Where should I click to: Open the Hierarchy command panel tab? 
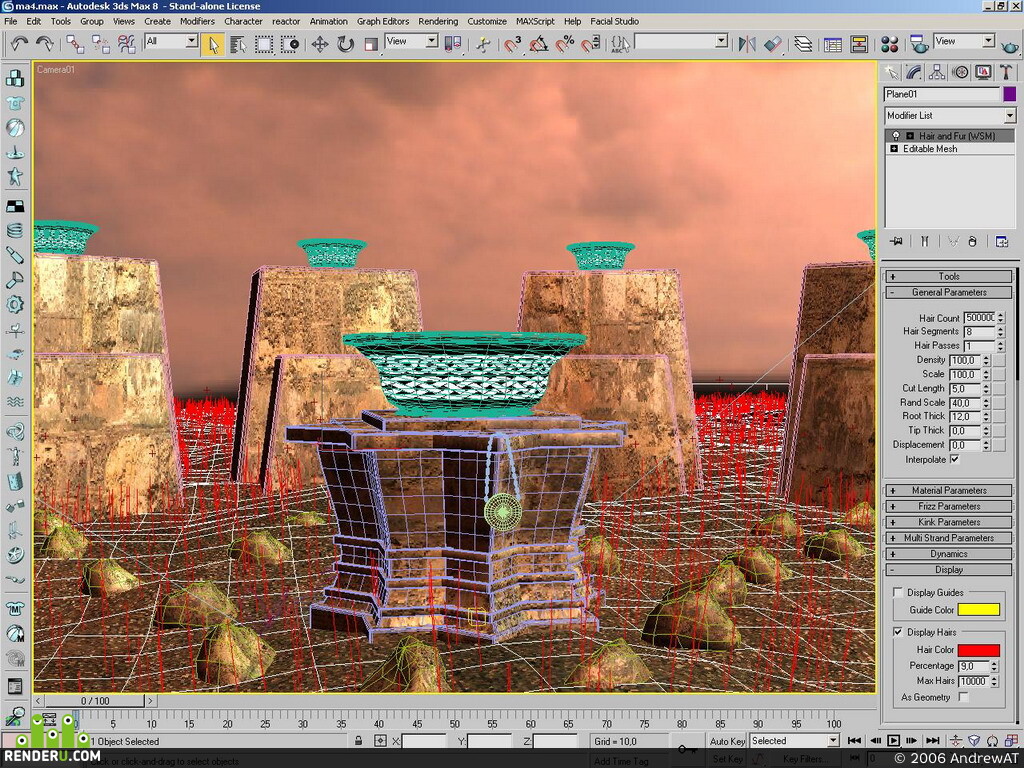(x=936, y=72)
